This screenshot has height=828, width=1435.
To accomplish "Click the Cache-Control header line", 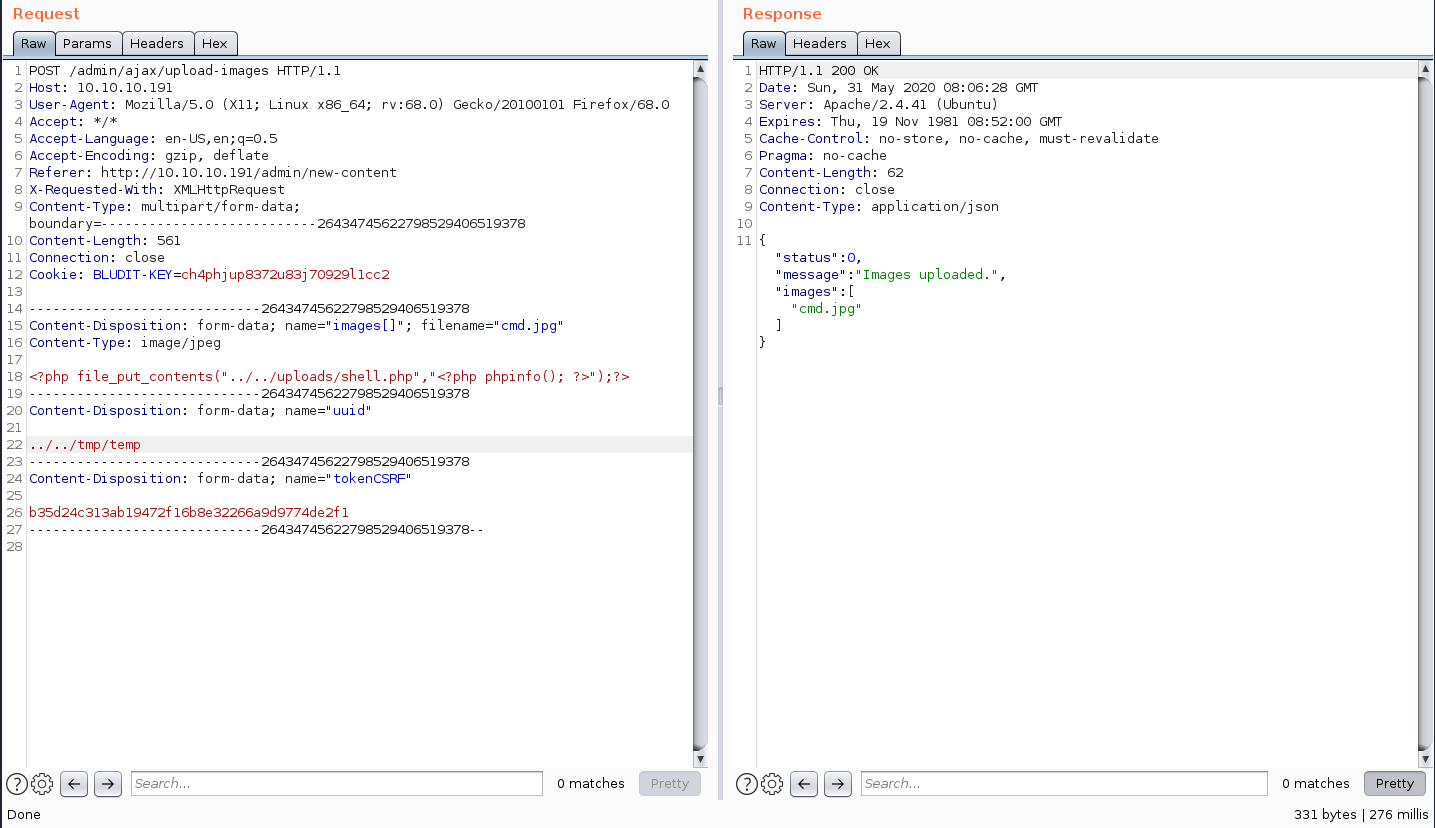I will (959, 139).
